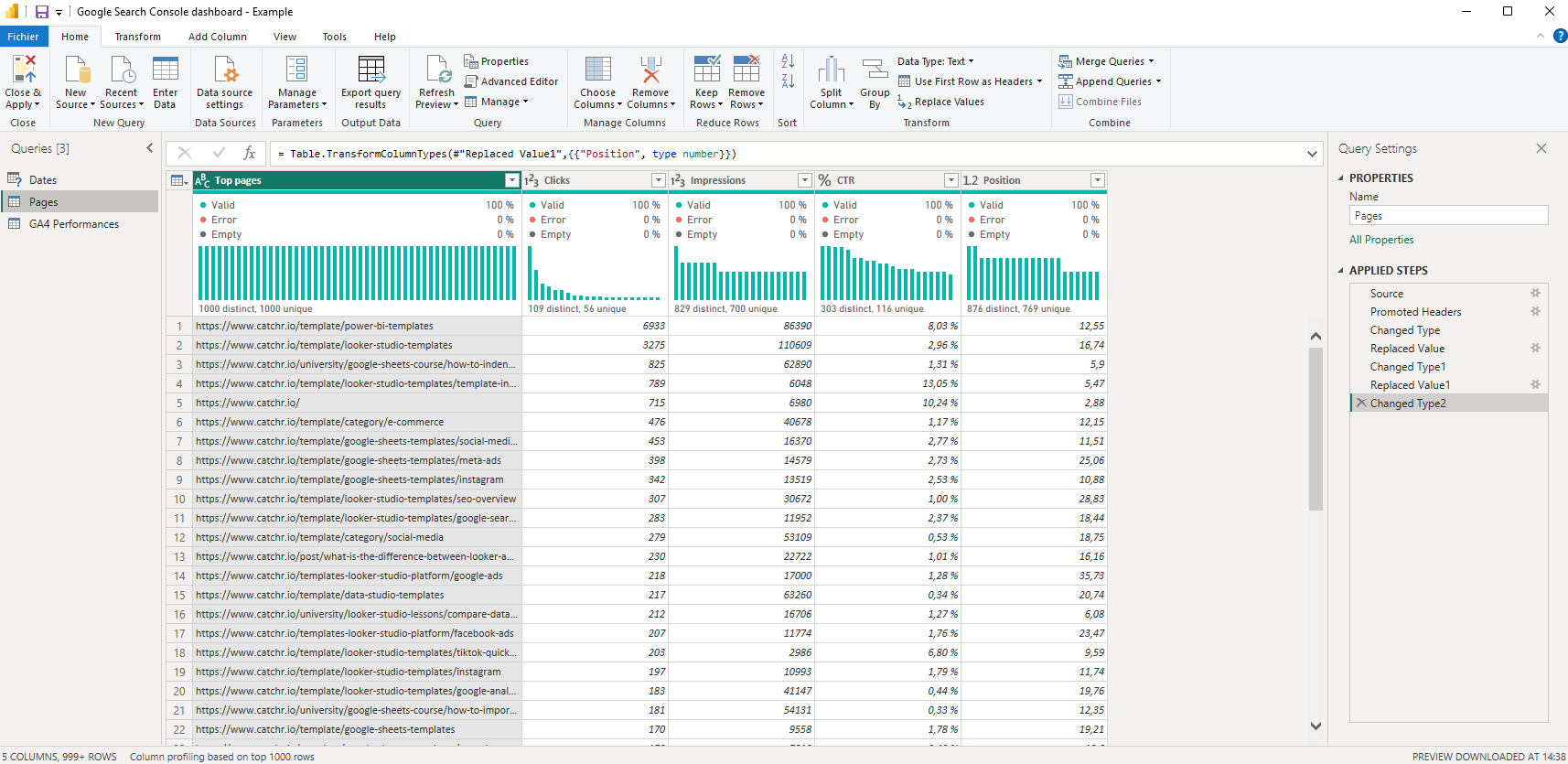
Task: Select the Changed Type1 step
Action: pos(1449,367)
